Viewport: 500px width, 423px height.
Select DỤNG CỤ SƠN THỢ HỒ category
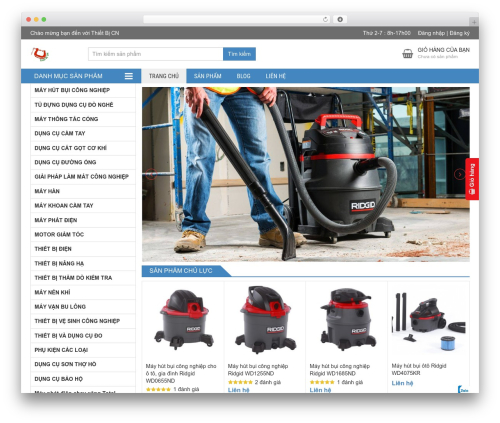(x=83, y=364)
